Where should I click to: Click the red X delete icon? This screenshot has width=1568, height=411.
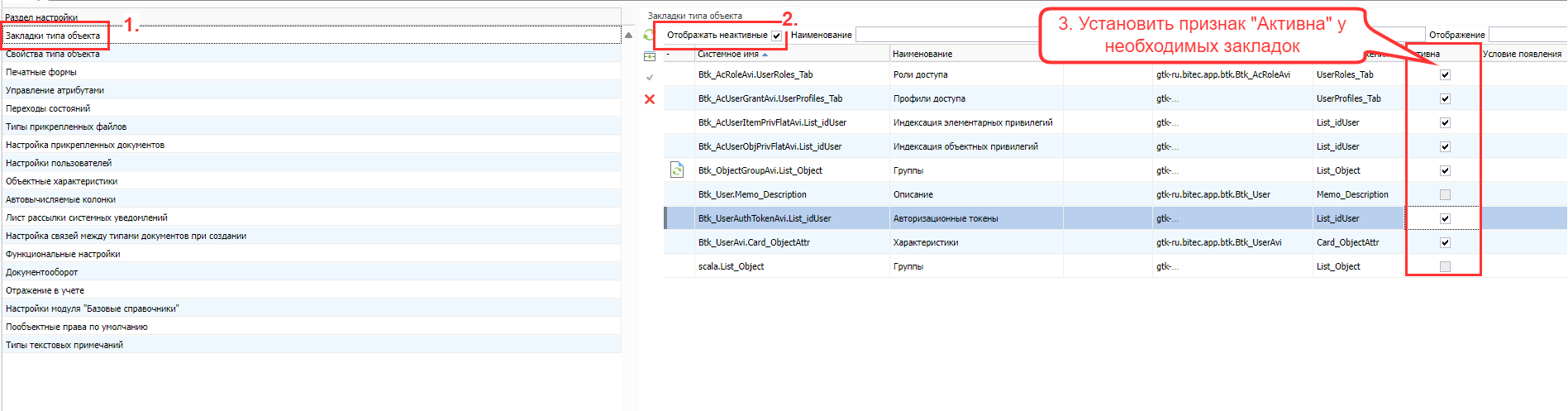pyautogui.click(x=650, y=99)
